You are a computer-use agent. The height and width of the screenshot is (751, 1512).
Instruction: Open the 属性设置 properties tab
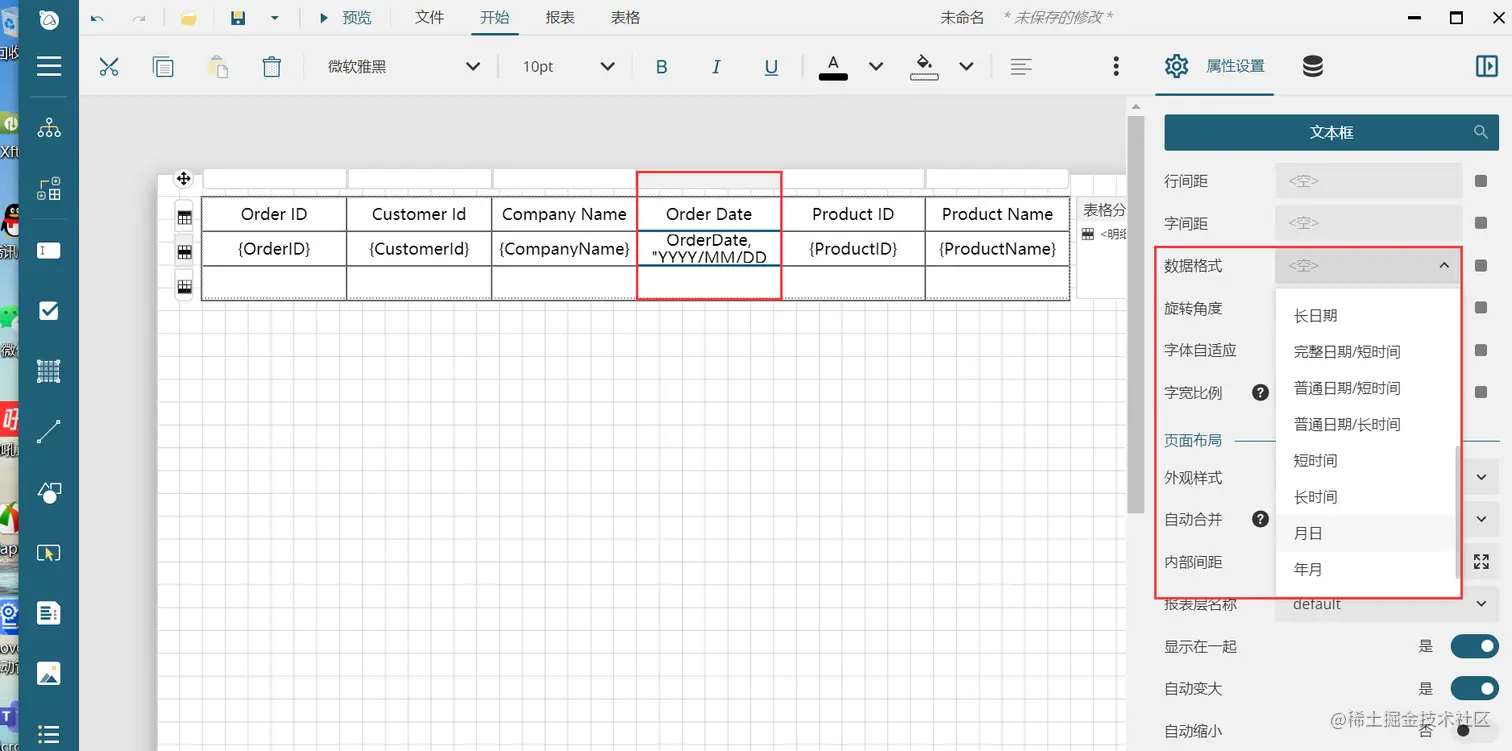click(1215, 66)
